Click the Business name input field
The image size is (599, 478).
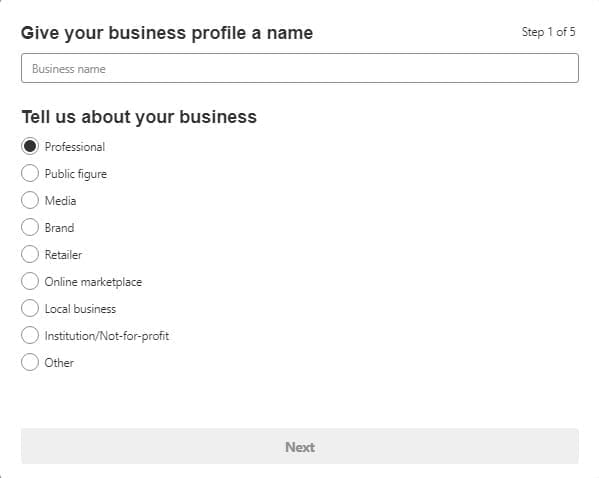click(300, 68)
